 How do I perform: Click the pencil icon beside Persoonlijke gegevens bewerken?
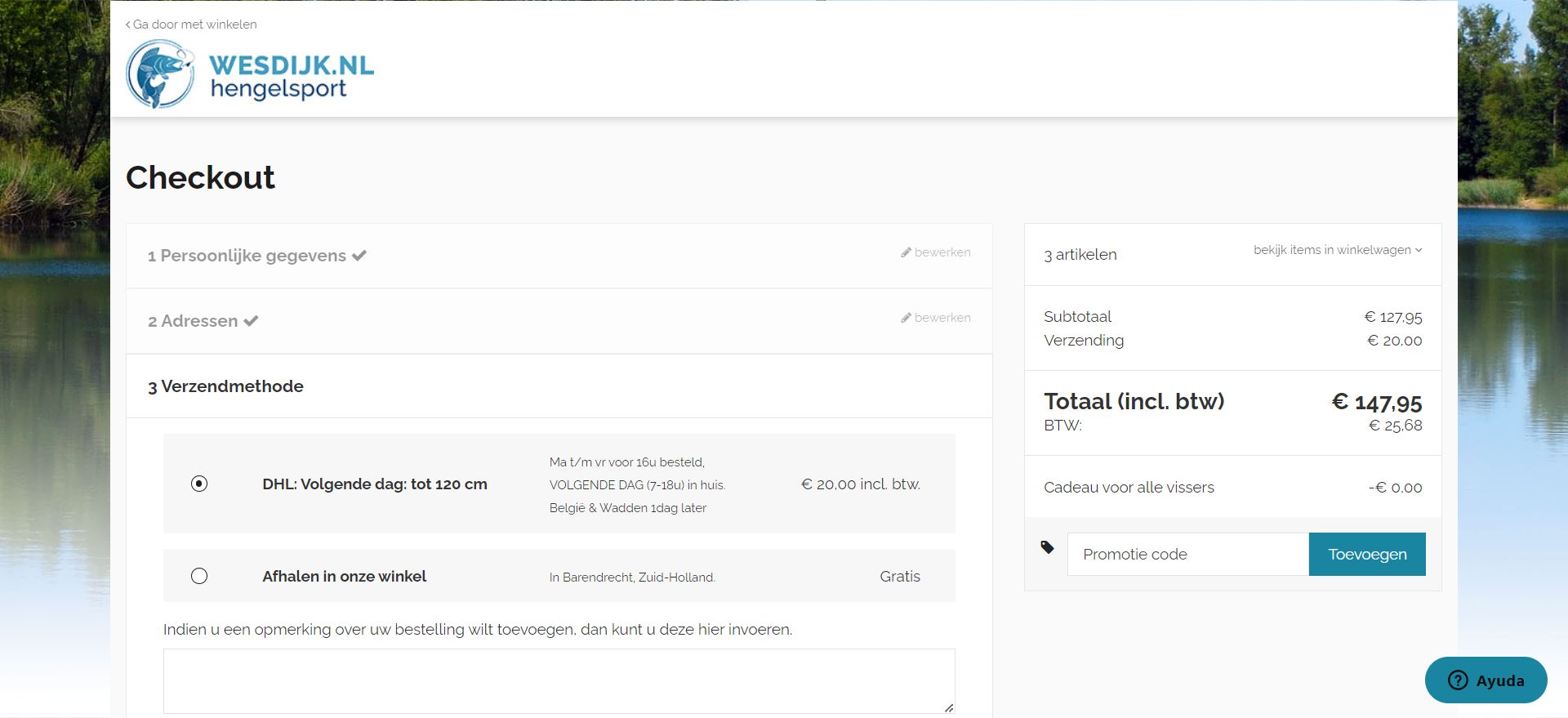click(906, 252)
